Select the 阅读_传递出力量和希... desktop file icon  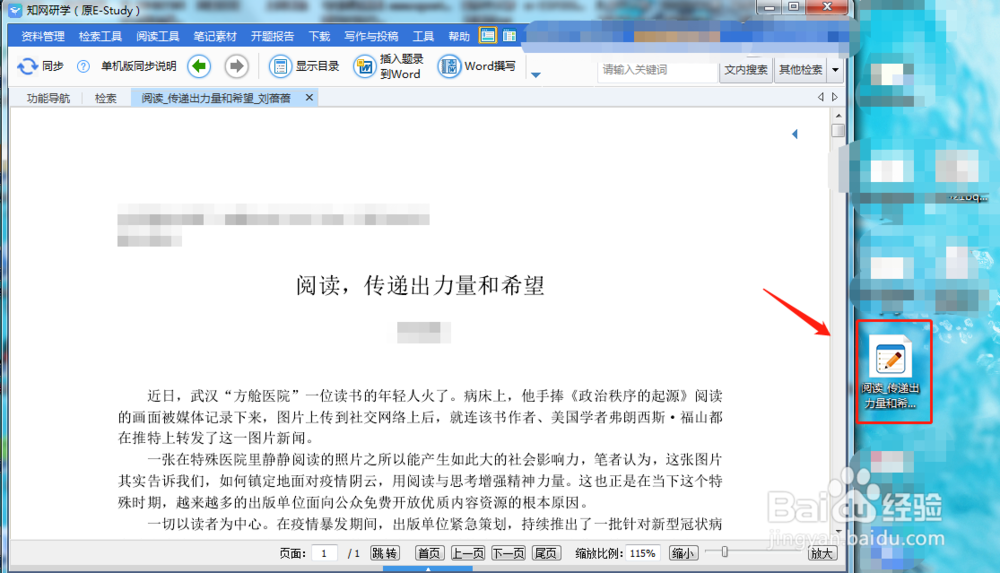coord(891,371)
